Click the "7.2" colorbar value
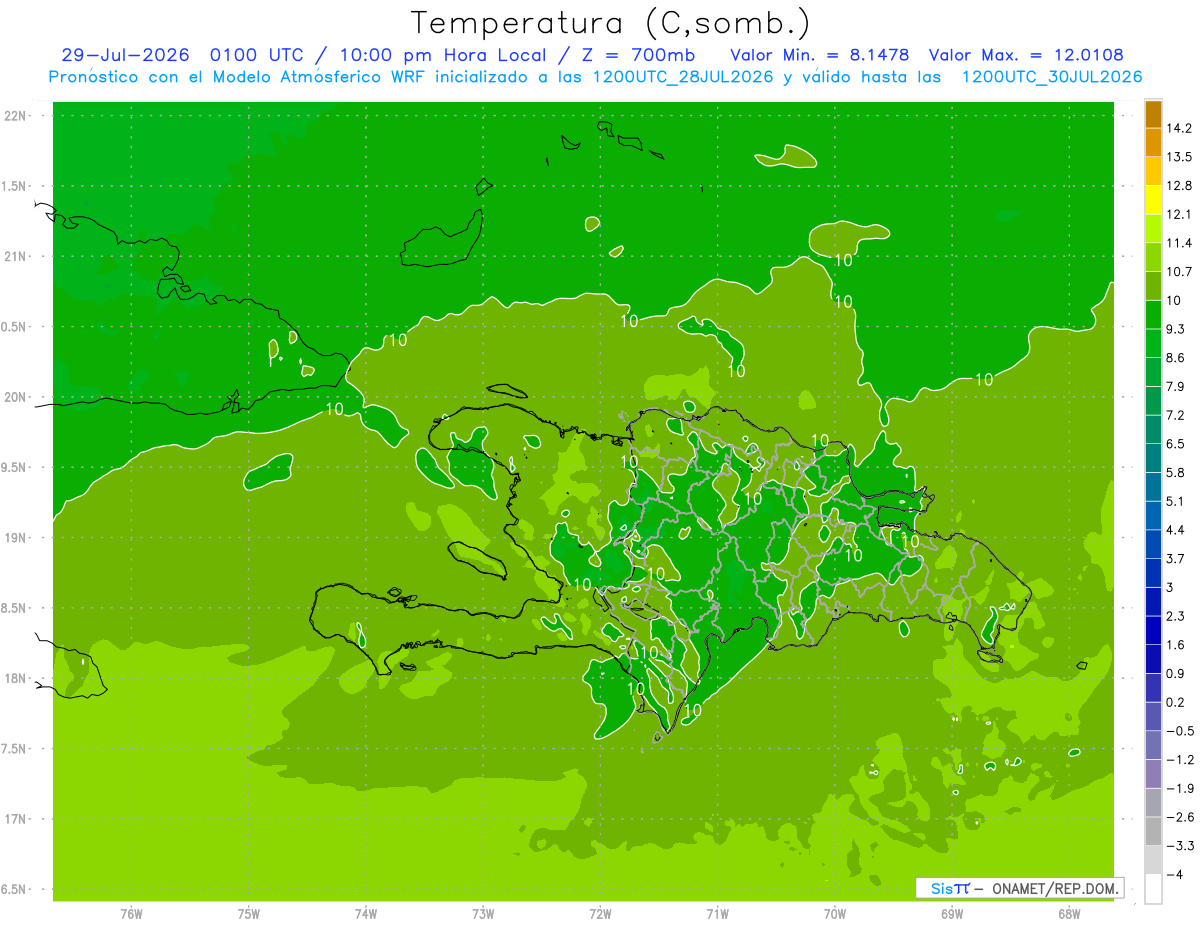The width and height of the screenshot is (1200, 927). 1176,415
